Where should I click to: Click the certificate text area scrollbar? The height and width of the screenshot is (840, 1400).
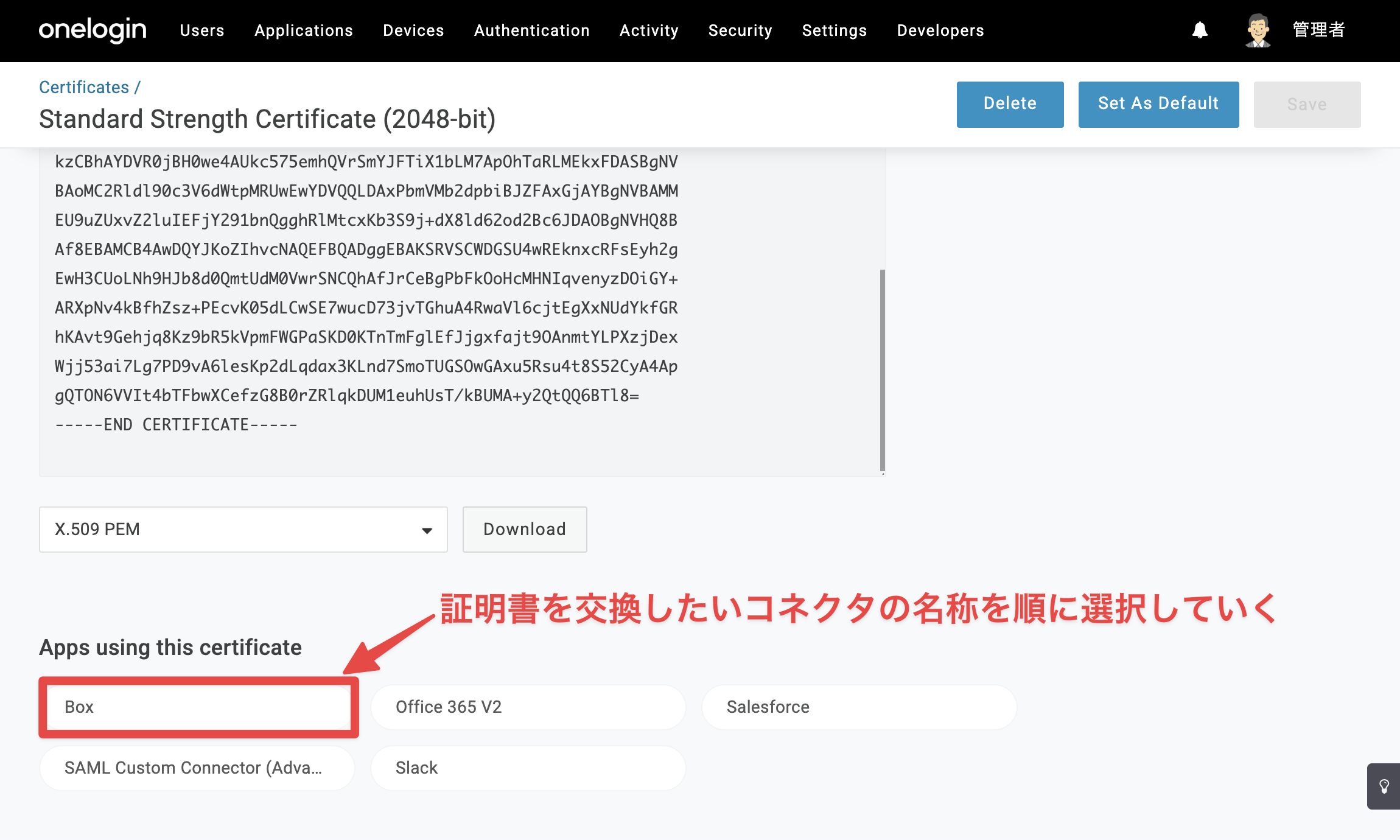[883, 370]
